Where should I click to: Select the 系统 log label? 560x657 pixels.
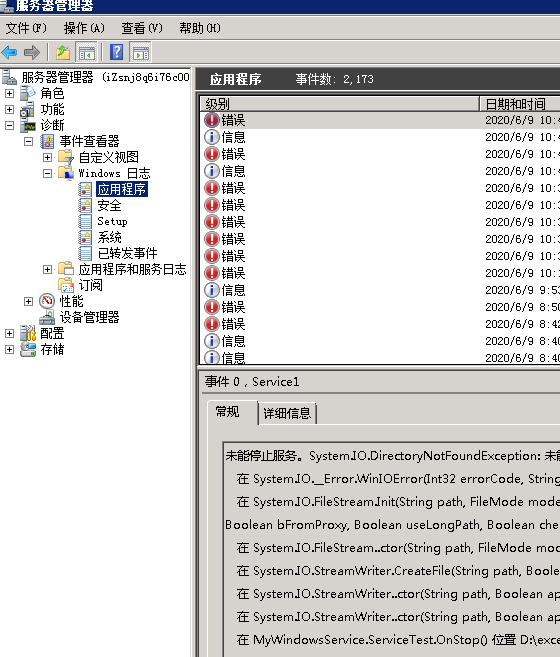click(109, 237)
